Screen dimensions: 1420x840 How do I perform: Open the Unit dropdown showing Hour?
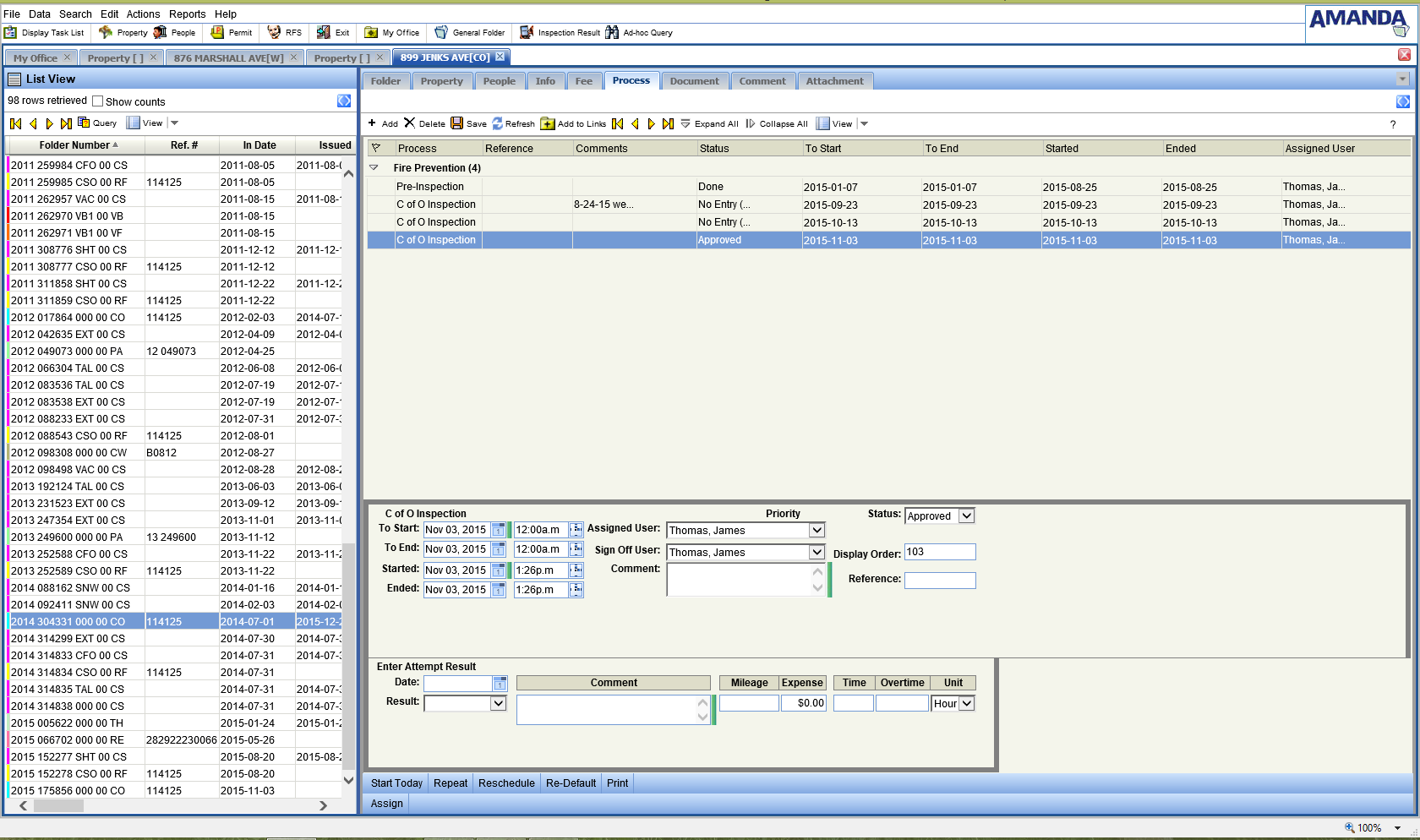(967, 704)
